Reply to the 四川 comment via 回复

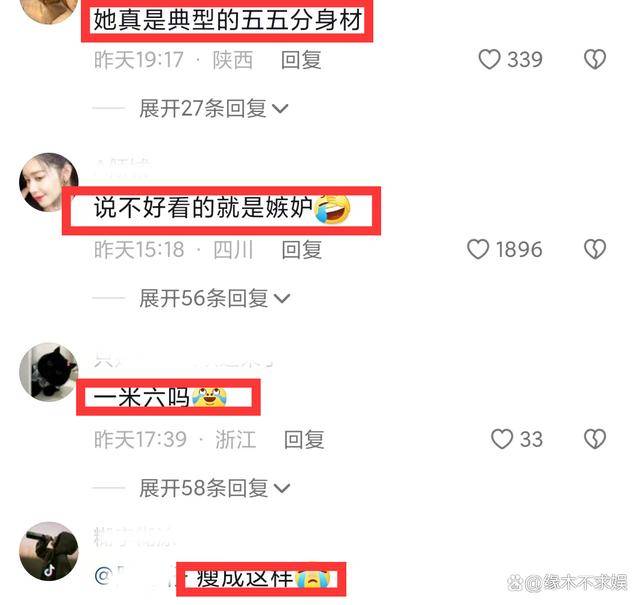302,249
